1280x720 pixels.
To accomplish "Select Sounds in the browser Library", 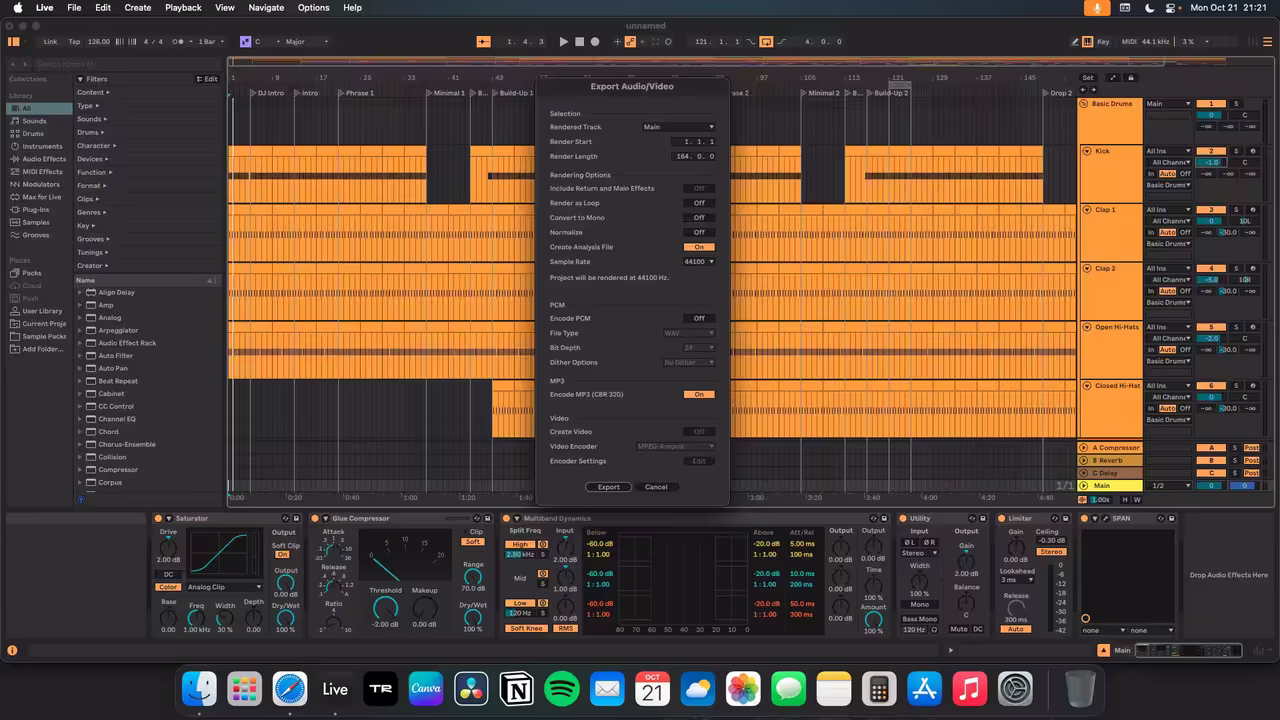I will tap(34, 121).
